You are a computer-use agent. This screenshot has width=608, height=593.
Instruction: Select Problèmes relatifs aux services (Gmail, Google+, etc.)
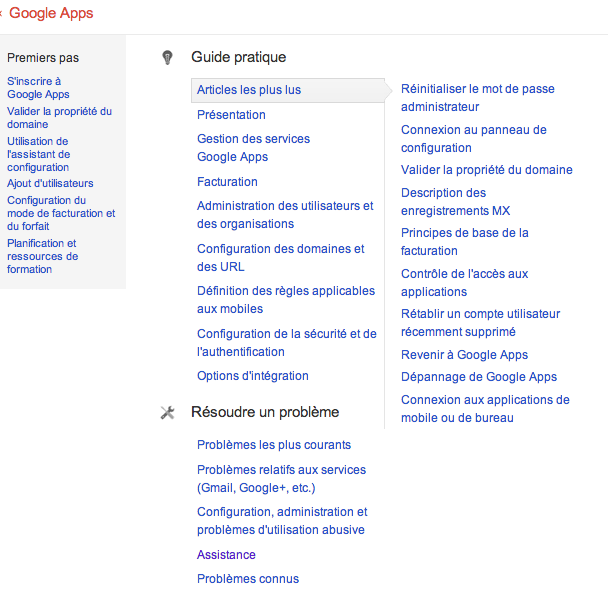click(x=281, y=479)
